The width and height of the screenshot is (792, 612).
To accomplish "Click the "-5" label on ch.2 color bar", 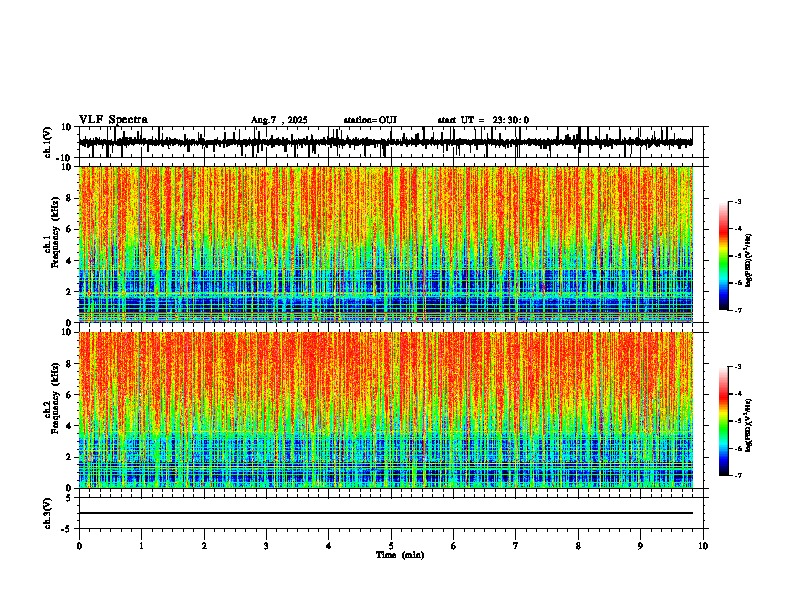I will (x=737, y=421).
